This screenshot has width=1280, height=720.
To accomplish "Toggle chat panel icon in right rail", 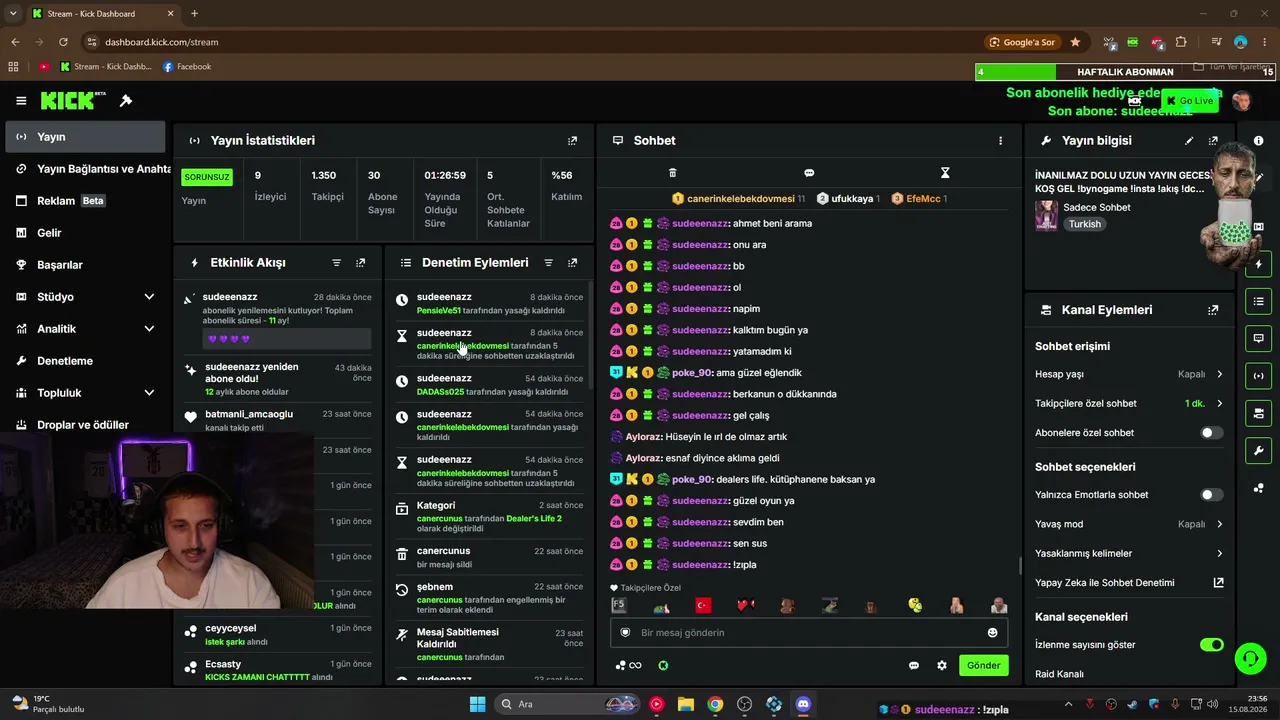I will 1258,339.
